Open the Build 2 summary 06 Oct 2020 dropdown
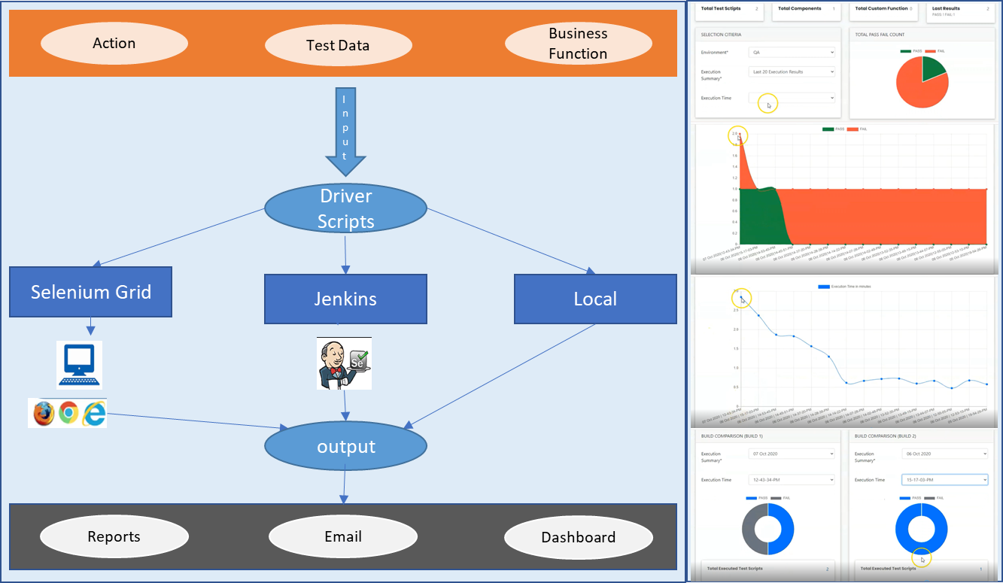1003x583 pixels. (x=944, y=454)
